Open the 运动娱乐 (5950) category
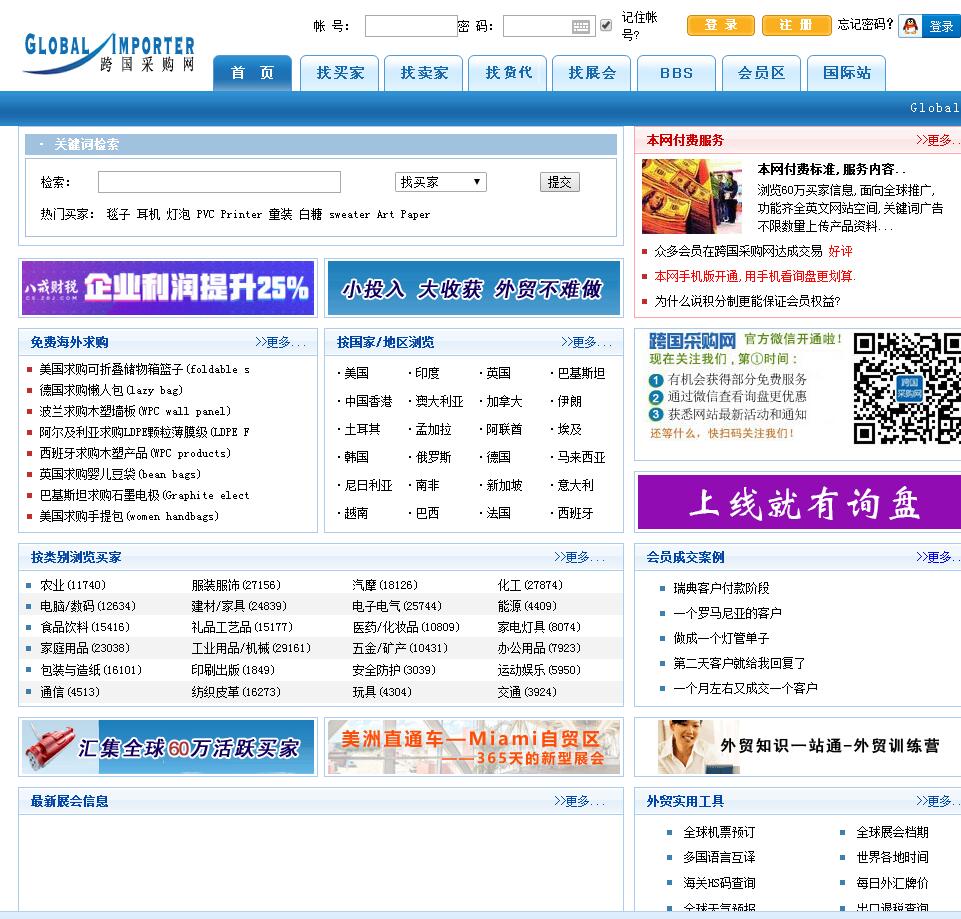The width and height of the screenshot is (961, 919). (539, 670)
